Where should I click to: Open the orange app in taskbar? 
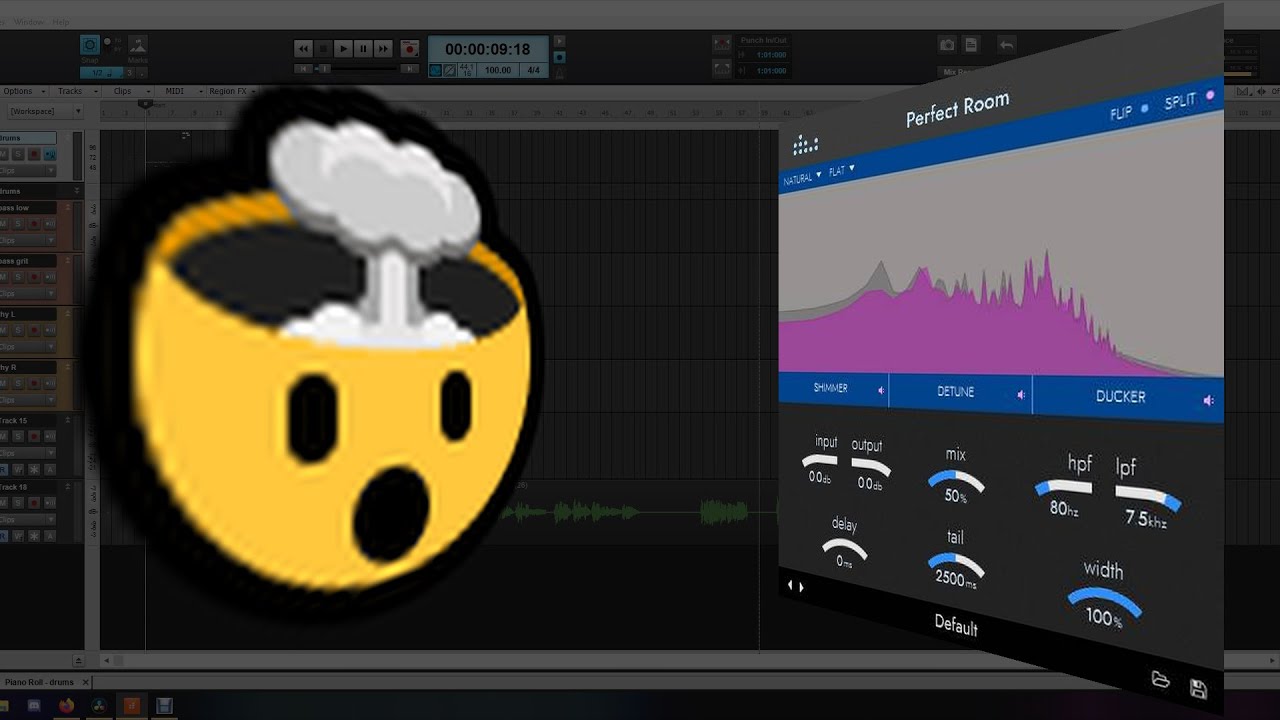coord(132,705)
